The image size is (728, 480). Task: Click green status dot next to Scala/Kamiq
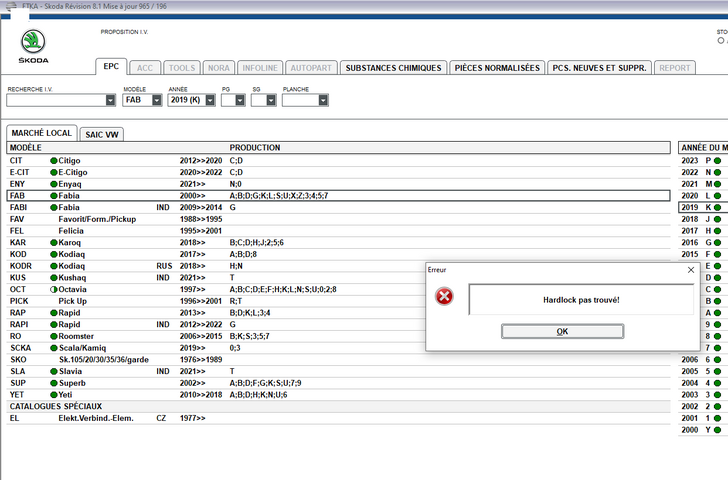coord(54,348)
